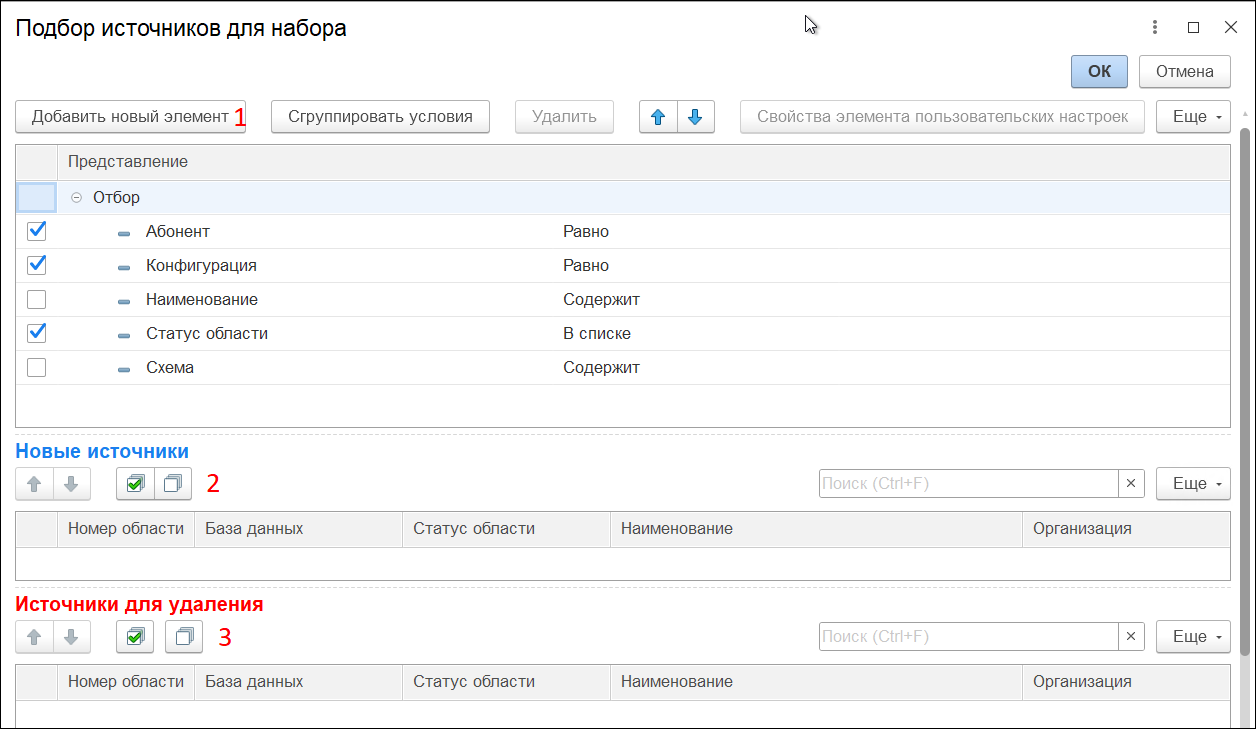The height and width of the screenshot is (729, 1256).
Task: Click Номер области header in Новые источники table
Action: click(126, 529)
